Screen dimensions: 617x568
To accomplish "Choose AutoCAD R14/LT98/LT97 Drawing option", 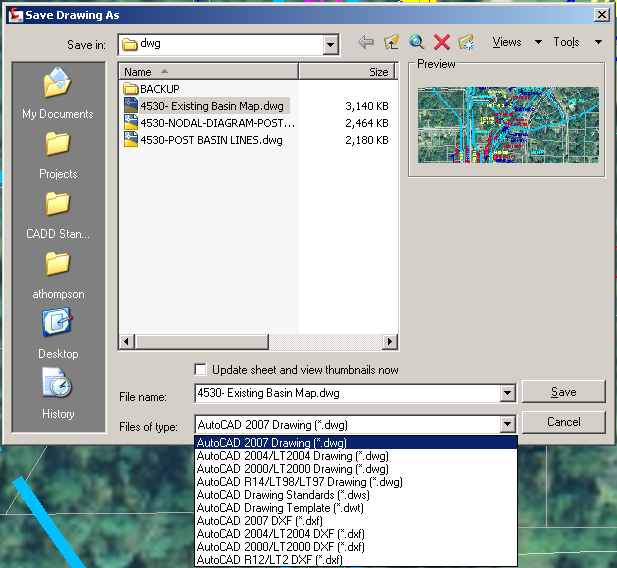I will click(x=356, y=482).
